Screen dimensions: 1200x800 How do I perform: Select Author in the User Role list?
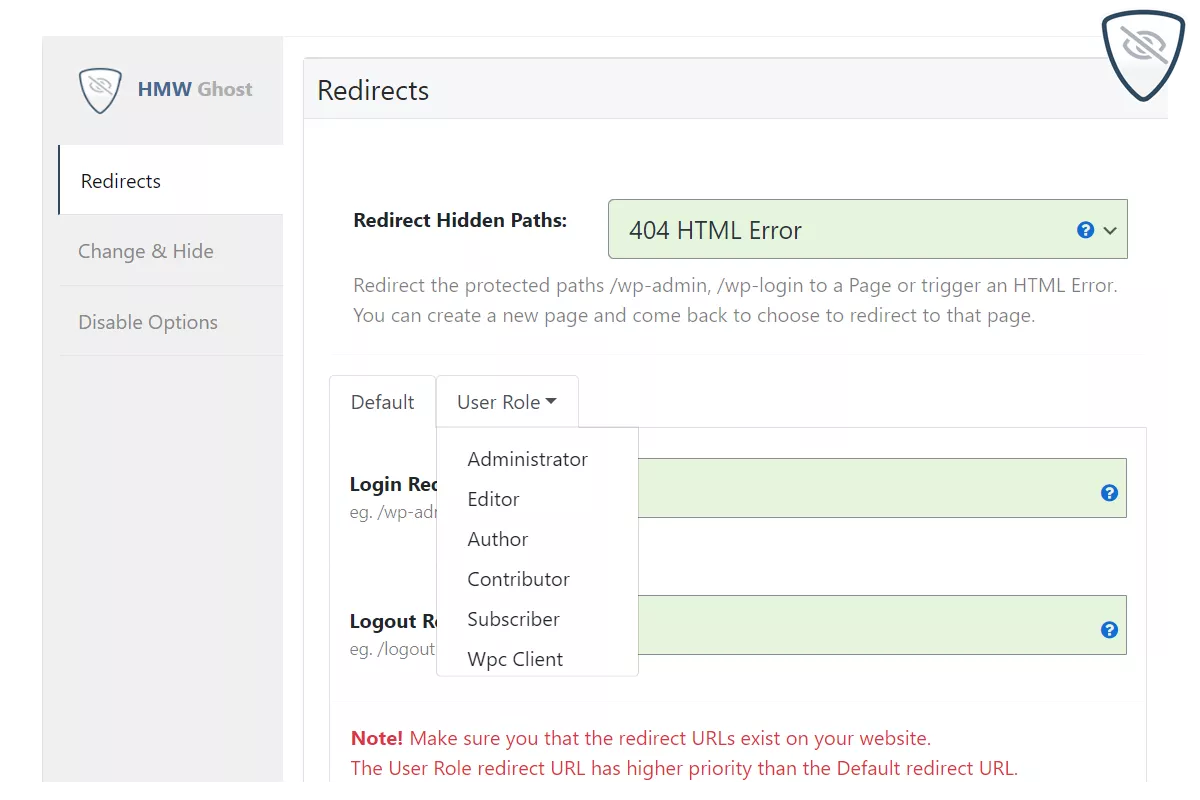[x=497, y=539]
